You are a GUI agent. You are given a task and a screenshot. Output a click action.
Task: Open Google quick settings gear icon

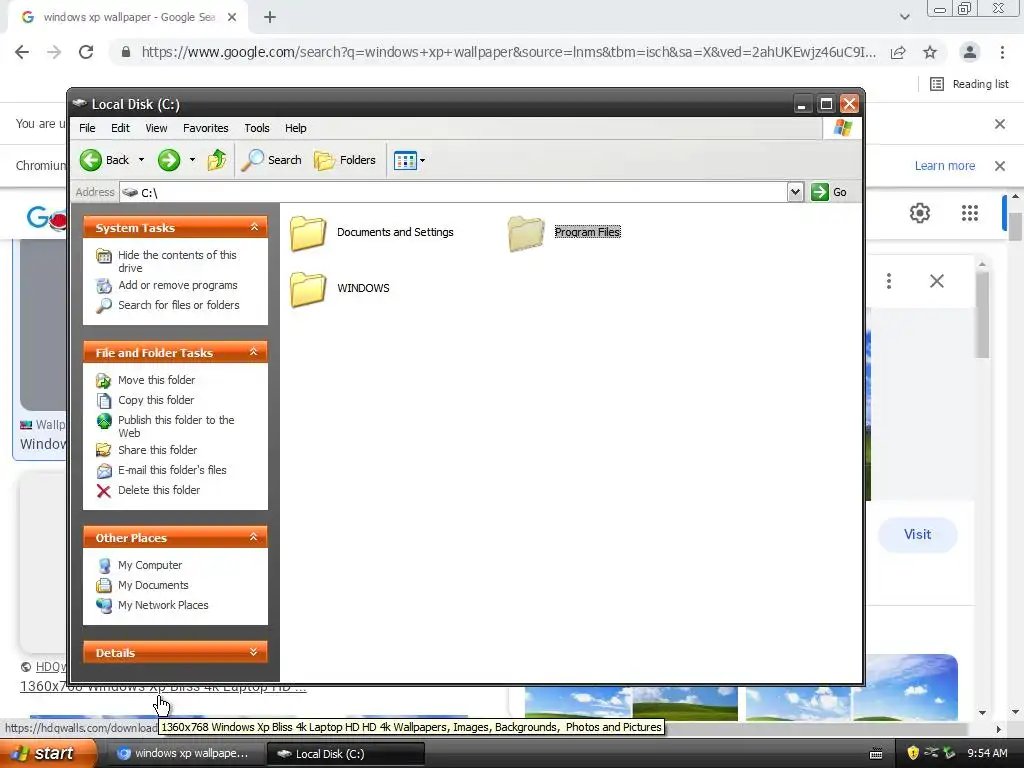pyautogui.click(x=920, y=213)
